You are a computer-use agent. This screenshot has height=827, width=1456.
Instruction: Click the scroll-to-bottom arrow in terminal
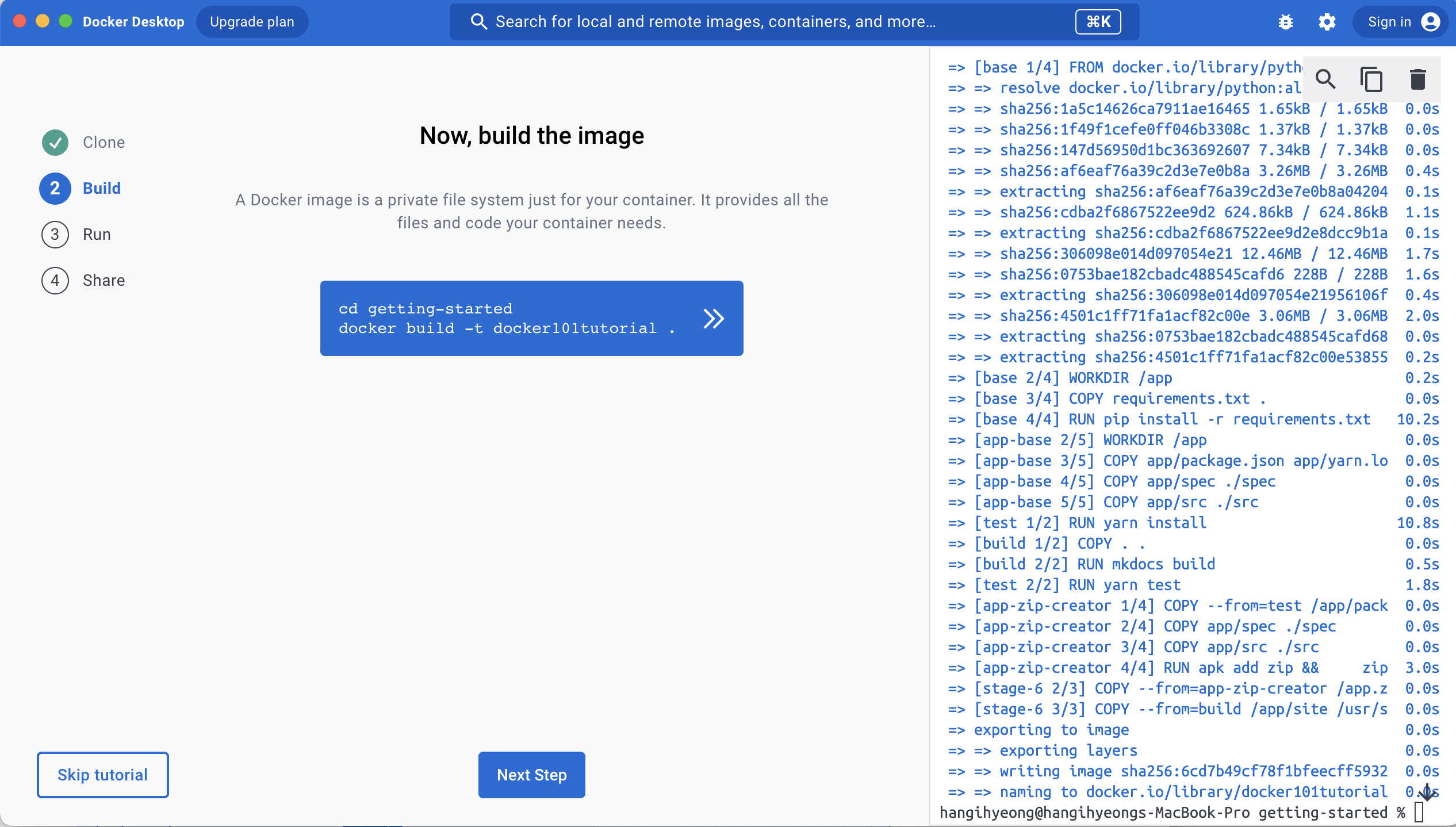[1427, 792]
